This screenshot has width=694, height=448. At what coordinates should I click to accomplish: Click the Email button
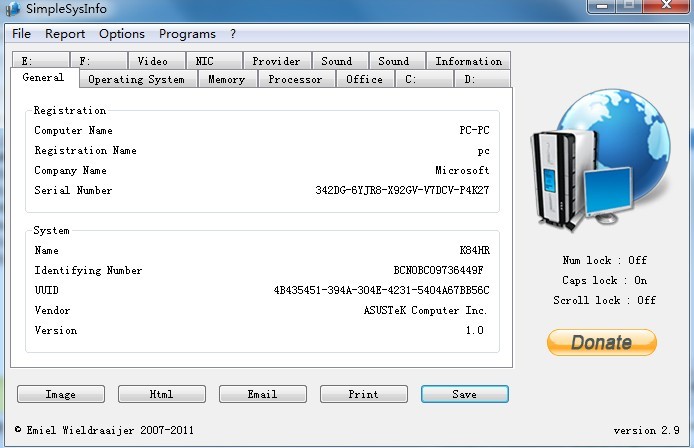click(262, 394)
